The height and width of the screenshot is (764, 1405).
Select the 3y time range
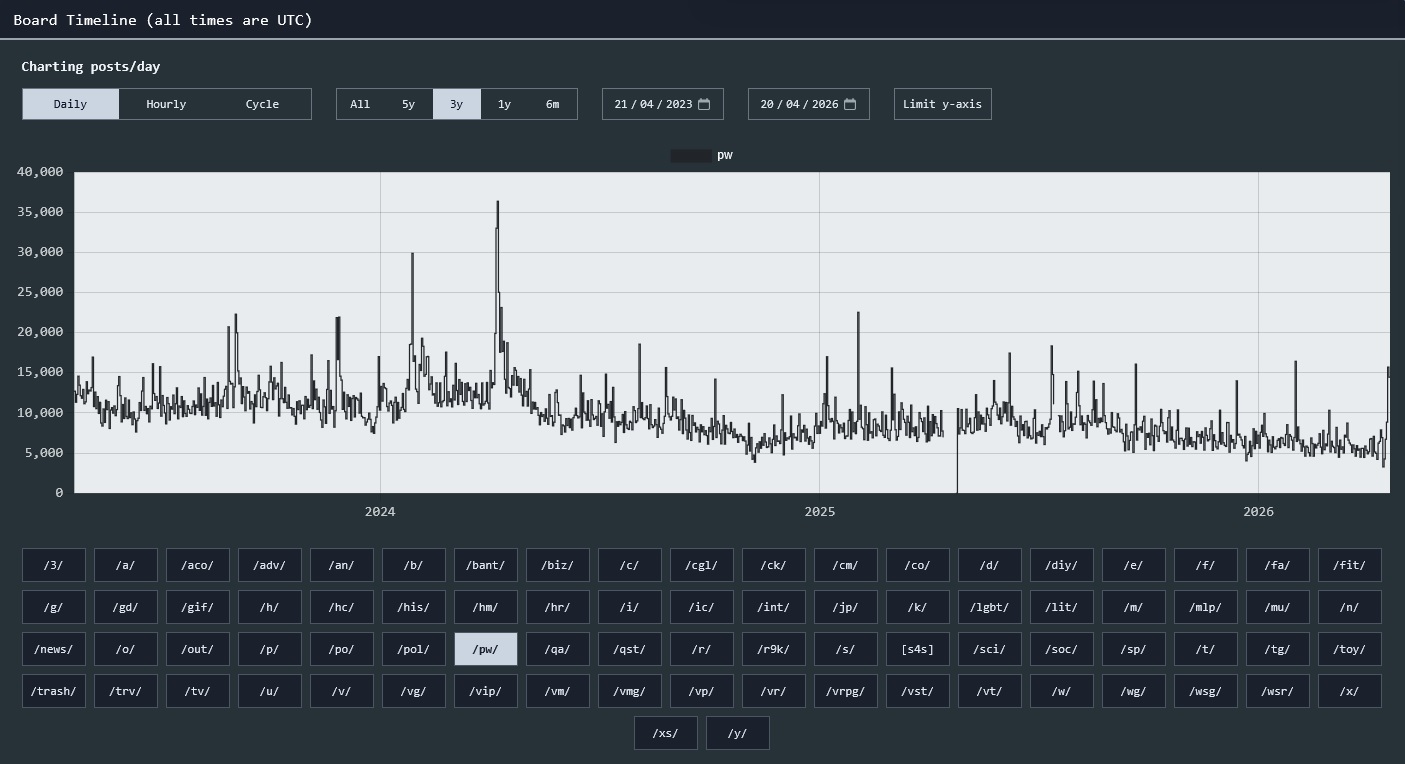click(x=456, y=104)
